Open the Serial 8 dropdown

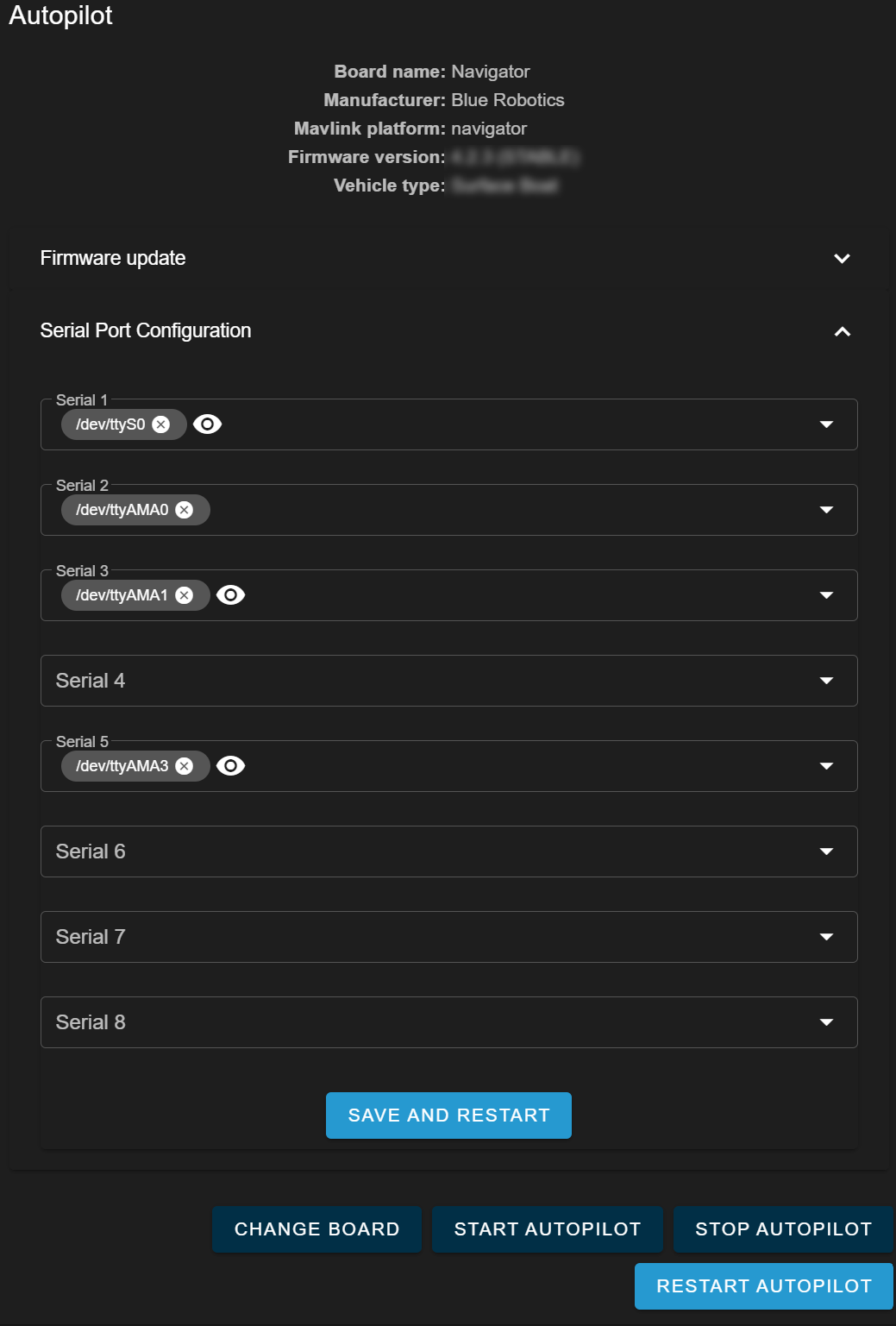[826, 1021]
